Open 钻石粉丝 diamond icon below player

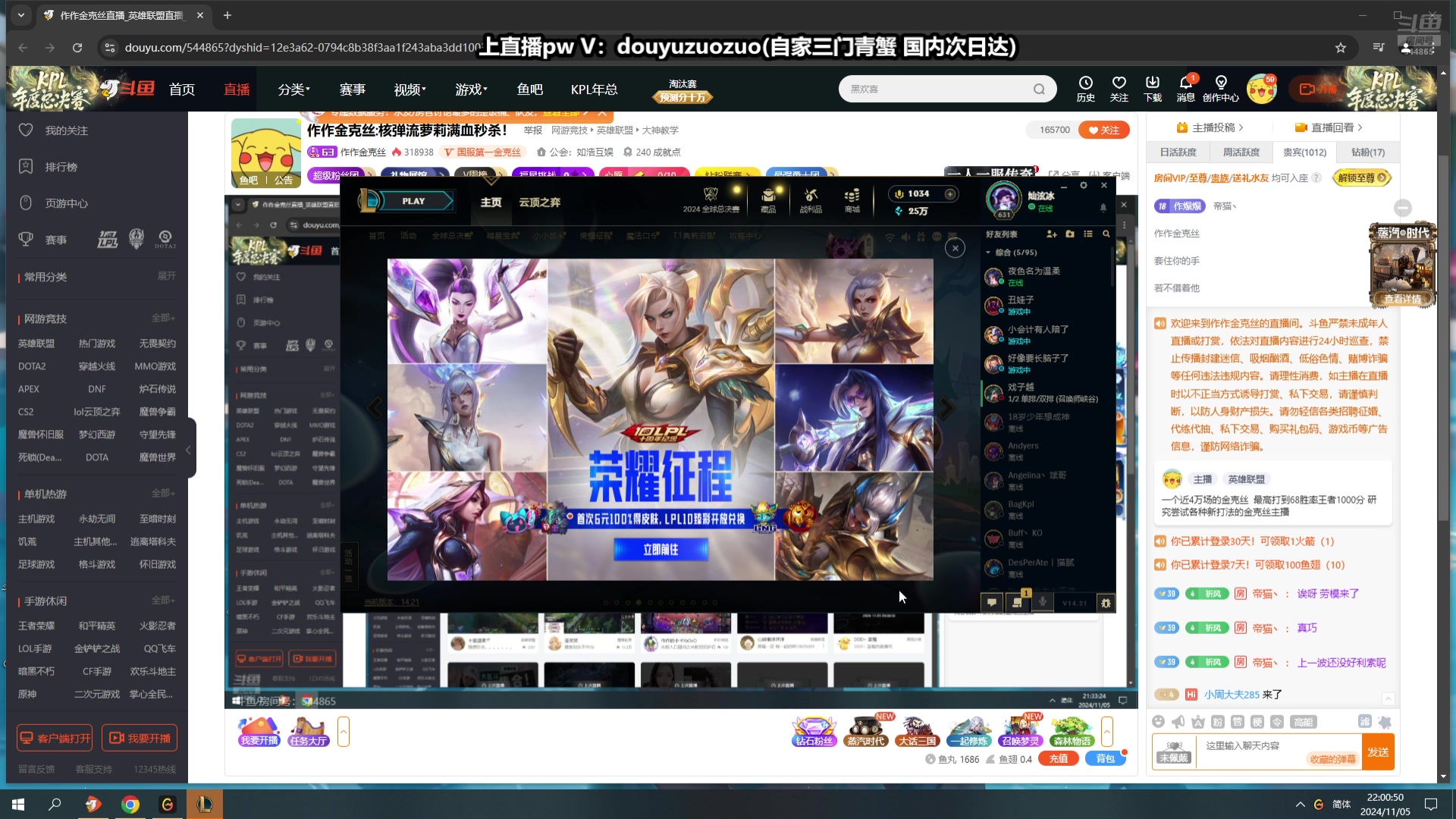(814, 731)
